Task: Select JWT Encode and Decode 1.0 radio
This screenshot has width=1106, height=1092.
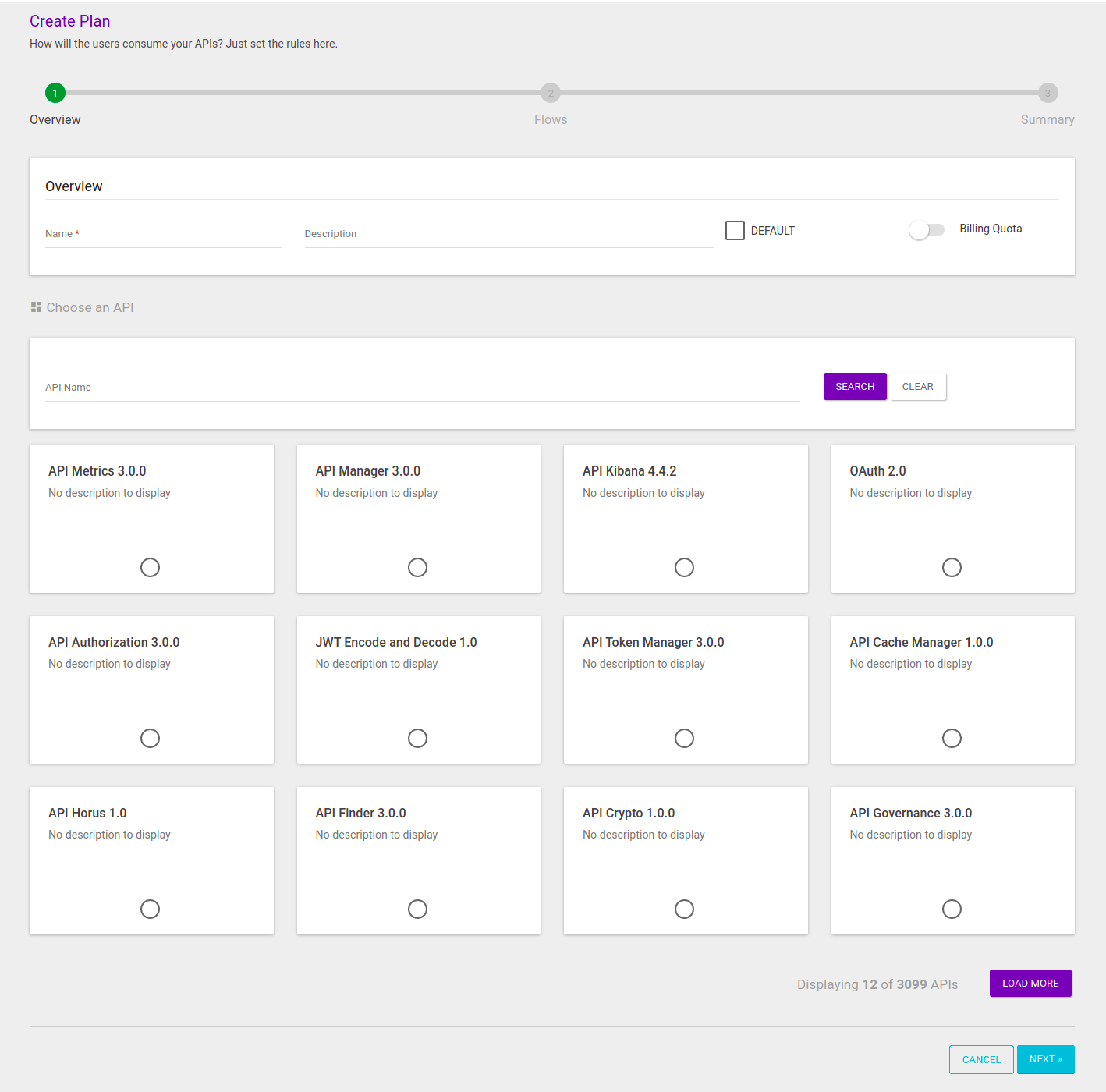Action: (x=417, y=738)
